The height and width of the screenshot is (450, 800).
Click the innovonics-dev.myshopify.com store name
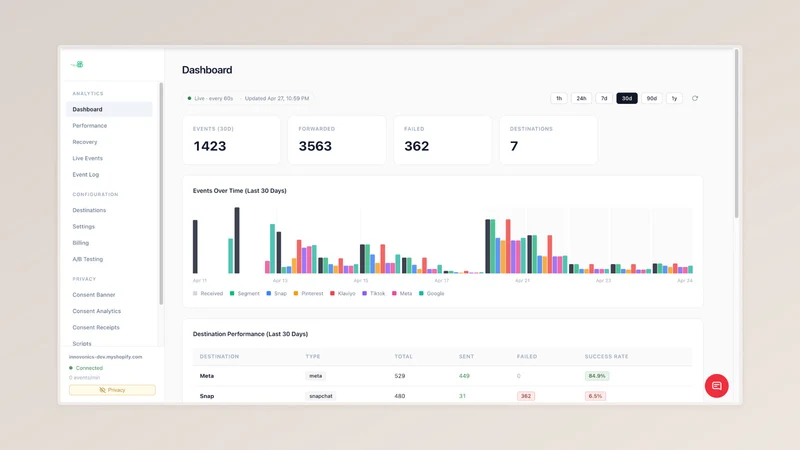tap(106, 357)
